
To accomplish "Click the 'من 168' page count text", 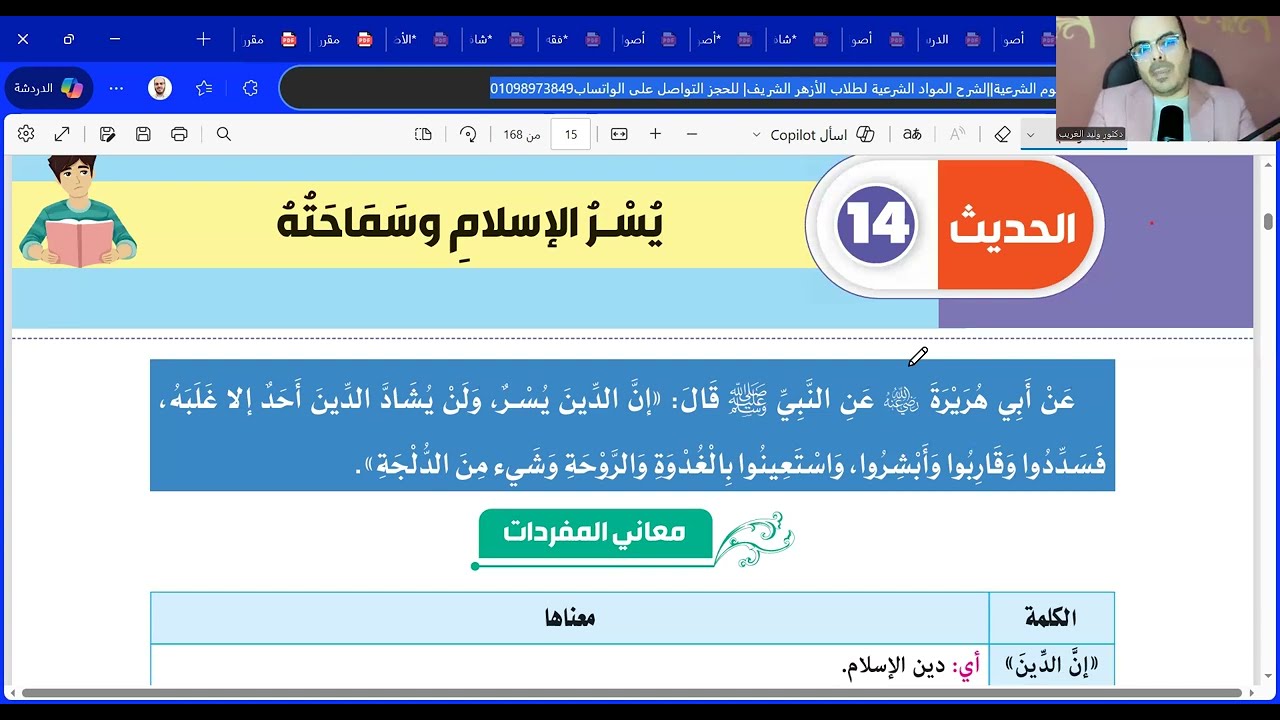I will tap(521, 134).
